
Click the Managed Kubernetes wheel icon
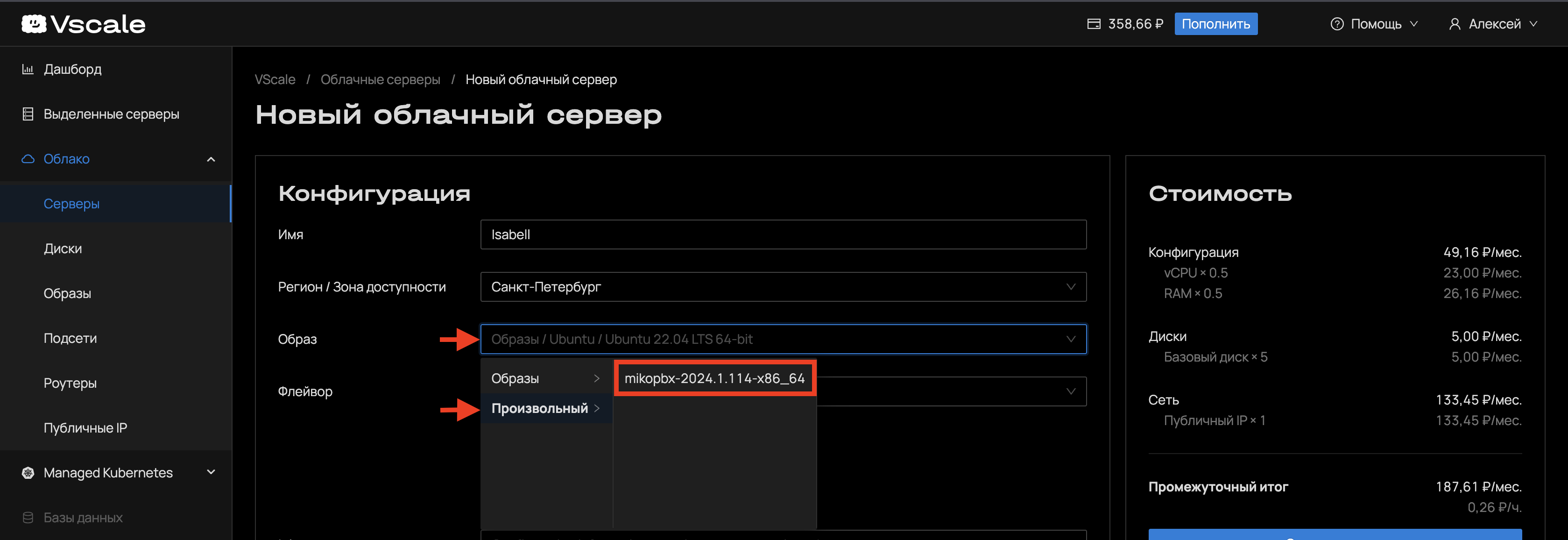pyautogui.click(x=28, y=473)
